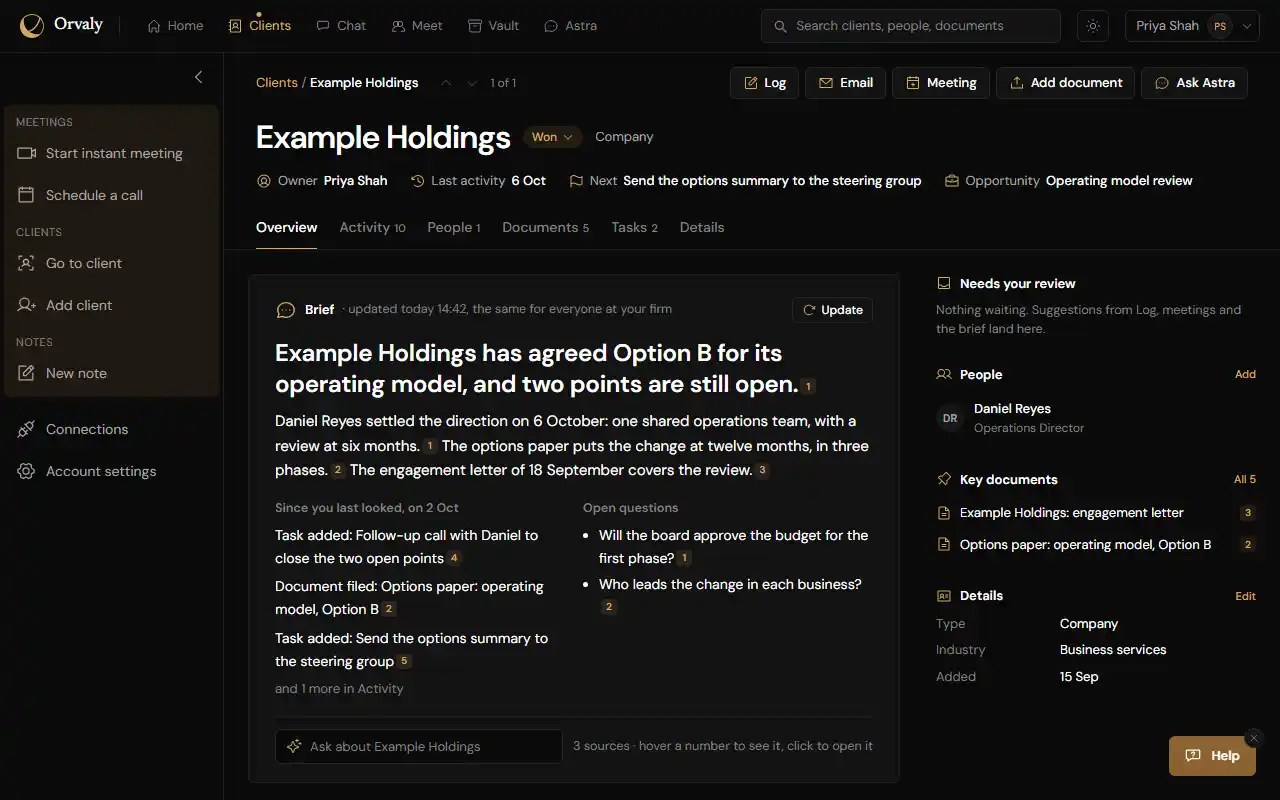
Task: Go to next client with down chevron
Action: (472, 83)
